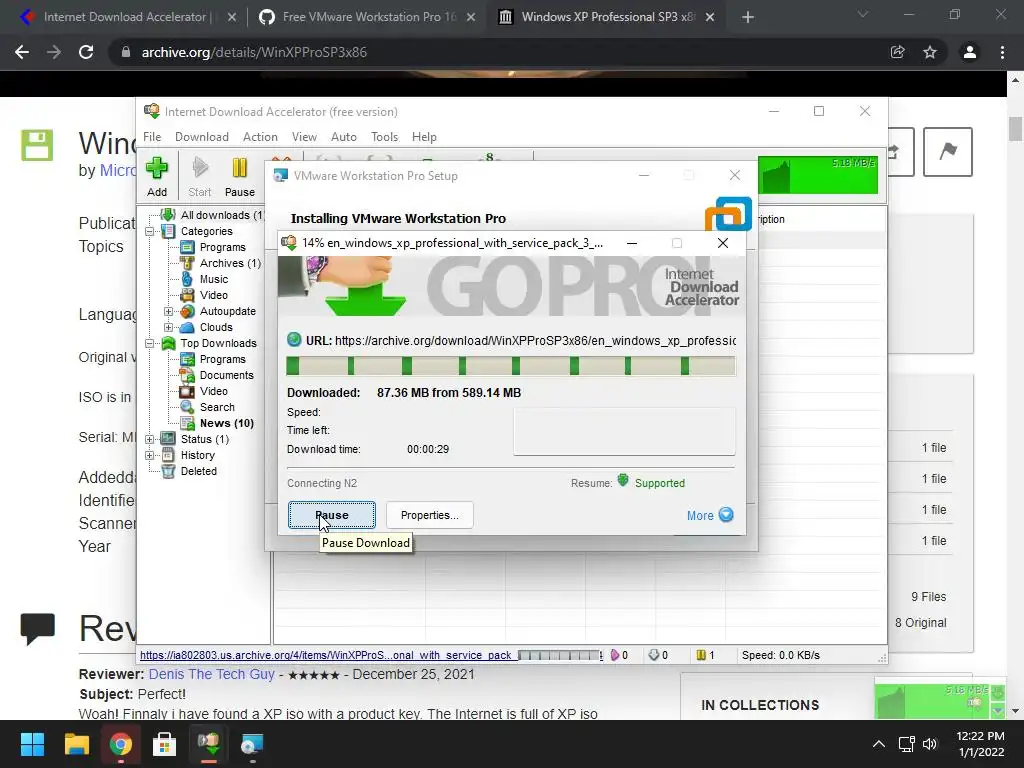The image size is (1024, 768).
Task: Collapse the Top Downloads tree node
Action: pos(150,343)
